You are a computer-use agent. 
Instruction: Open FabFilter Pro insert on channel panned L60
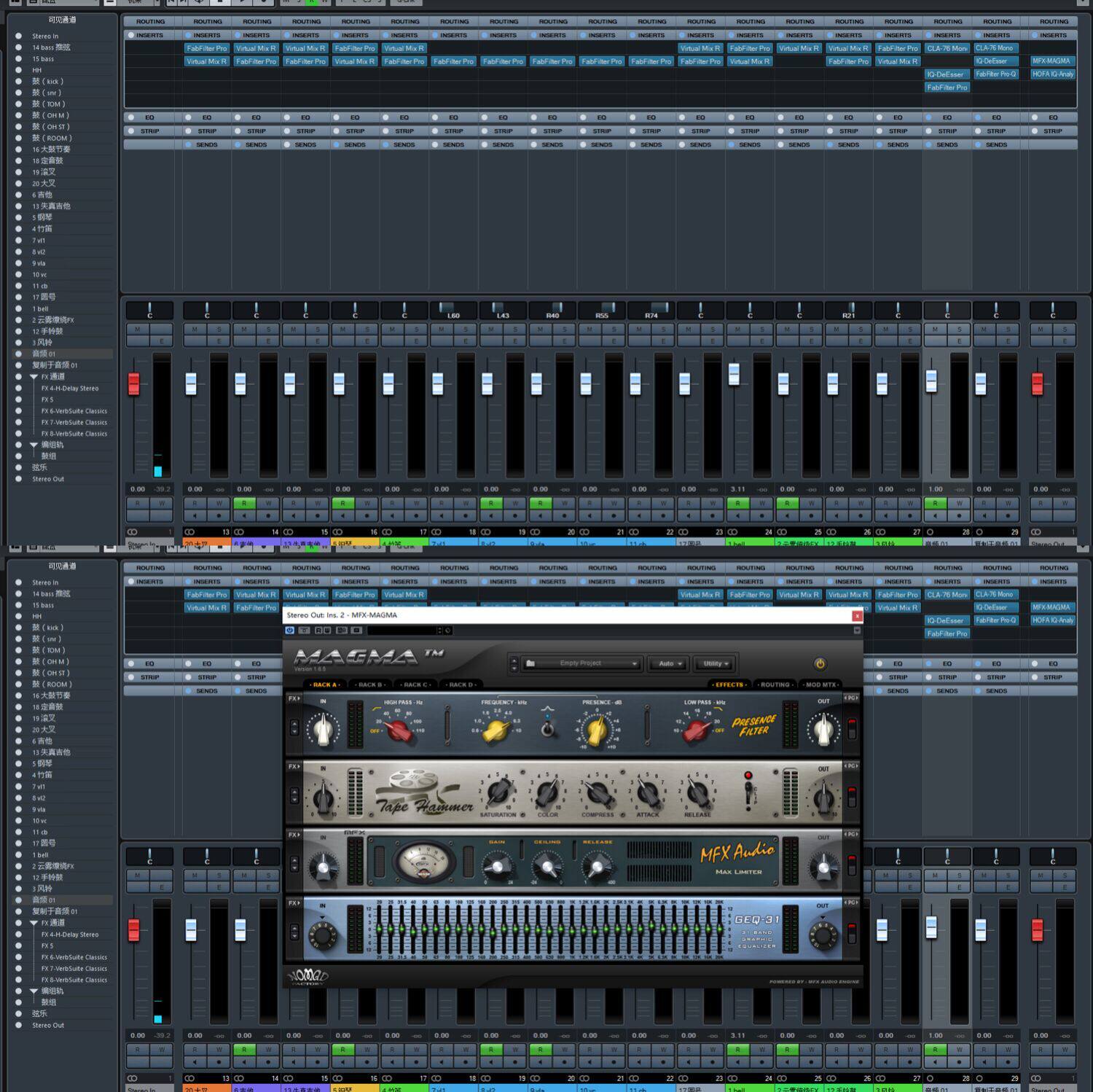tap(453, 61)
